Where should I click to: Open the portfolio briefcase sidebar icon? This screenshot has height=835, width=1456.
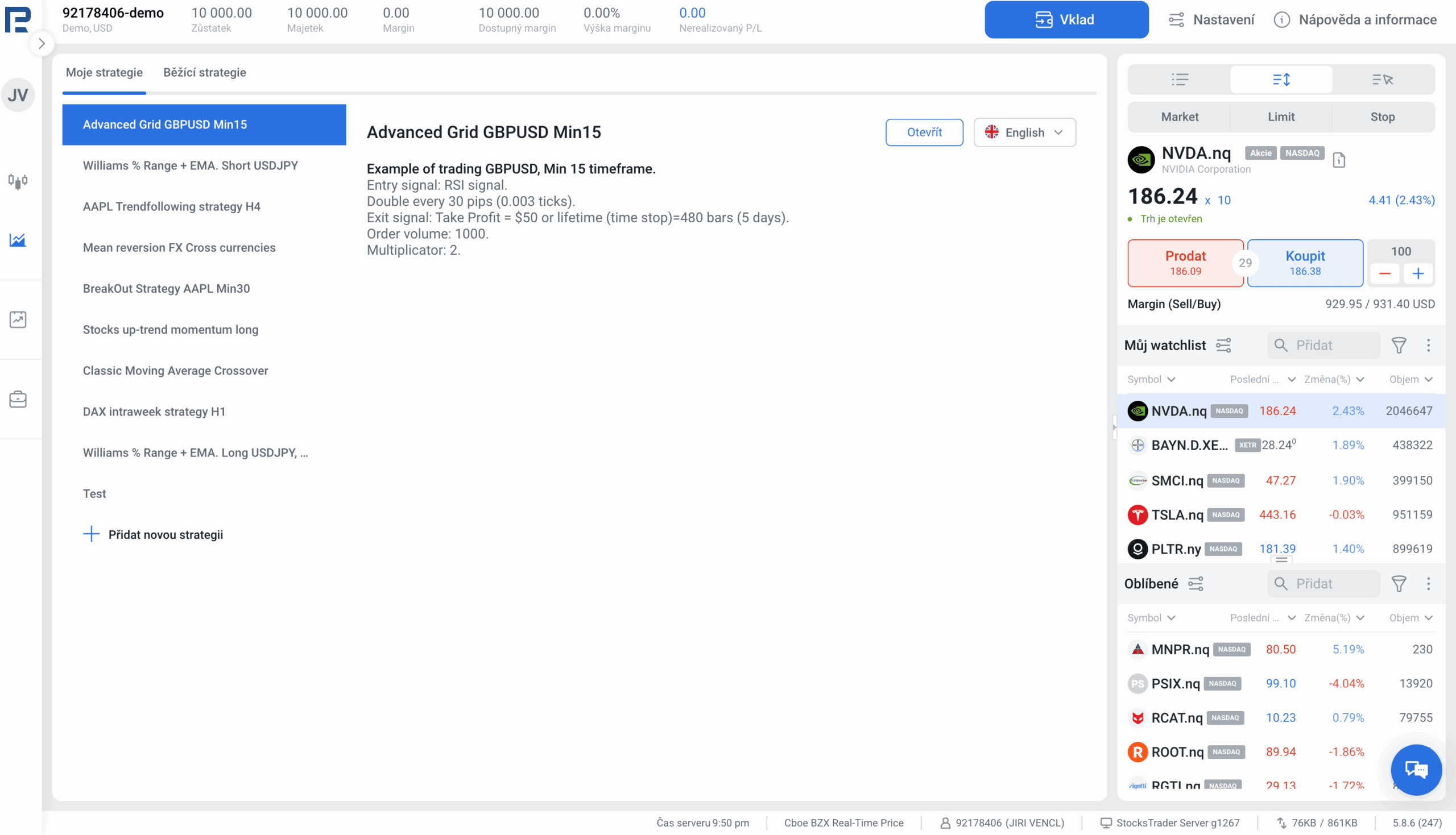18,399
